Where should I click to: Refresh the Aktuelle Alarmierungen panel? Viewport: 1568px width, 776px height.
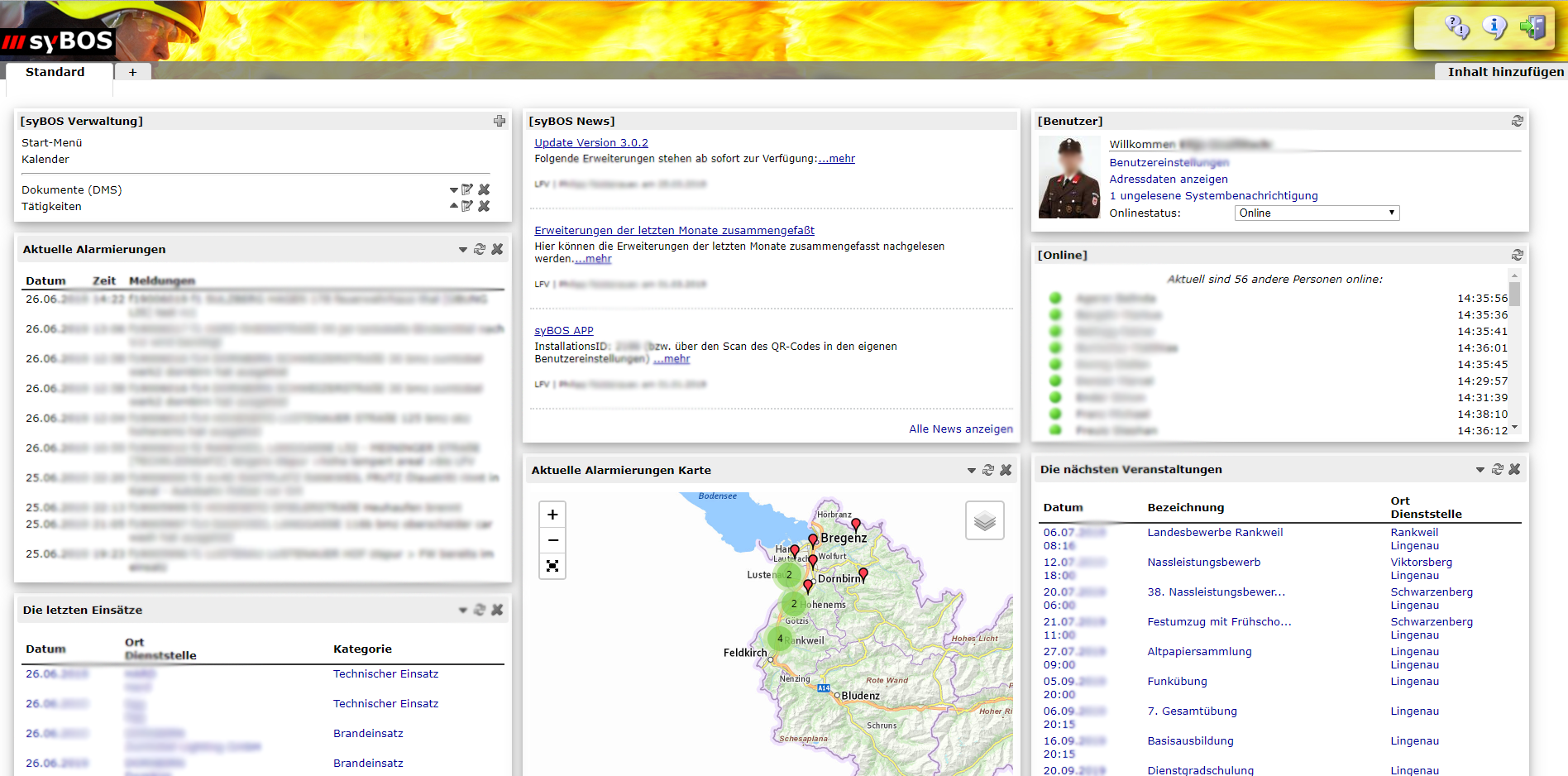pyautogui.click(x=480, y=249)
